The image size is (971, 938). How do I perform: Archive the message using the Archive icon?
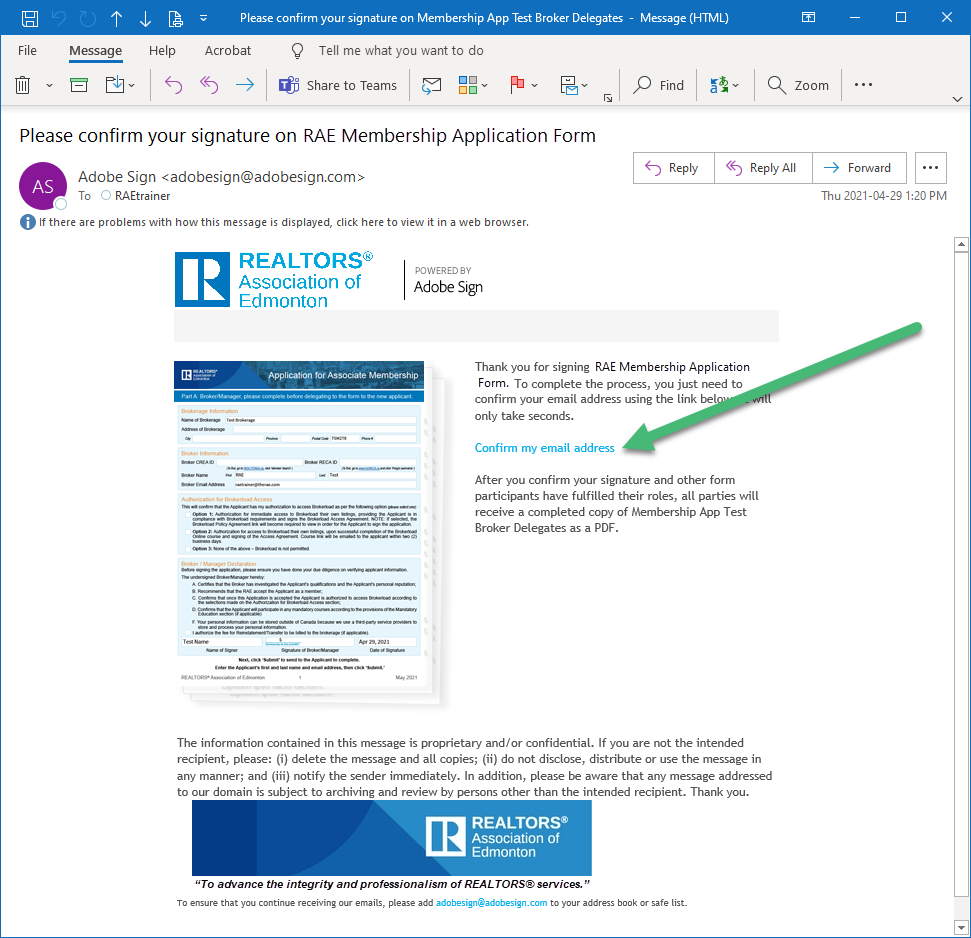click(79, 85)
